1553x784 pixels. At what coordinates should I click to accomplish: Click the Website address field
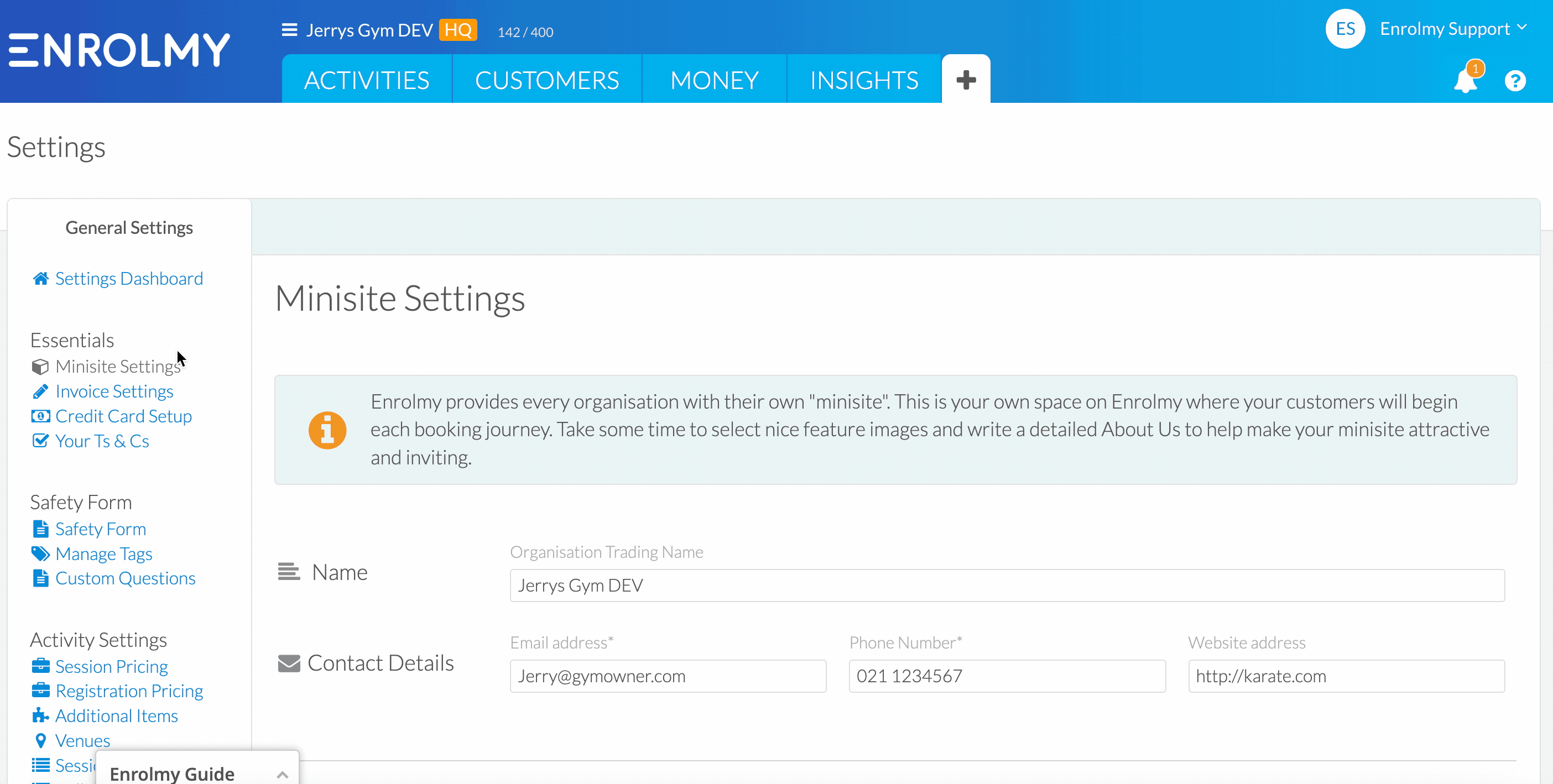click(x=1346, y=676)
